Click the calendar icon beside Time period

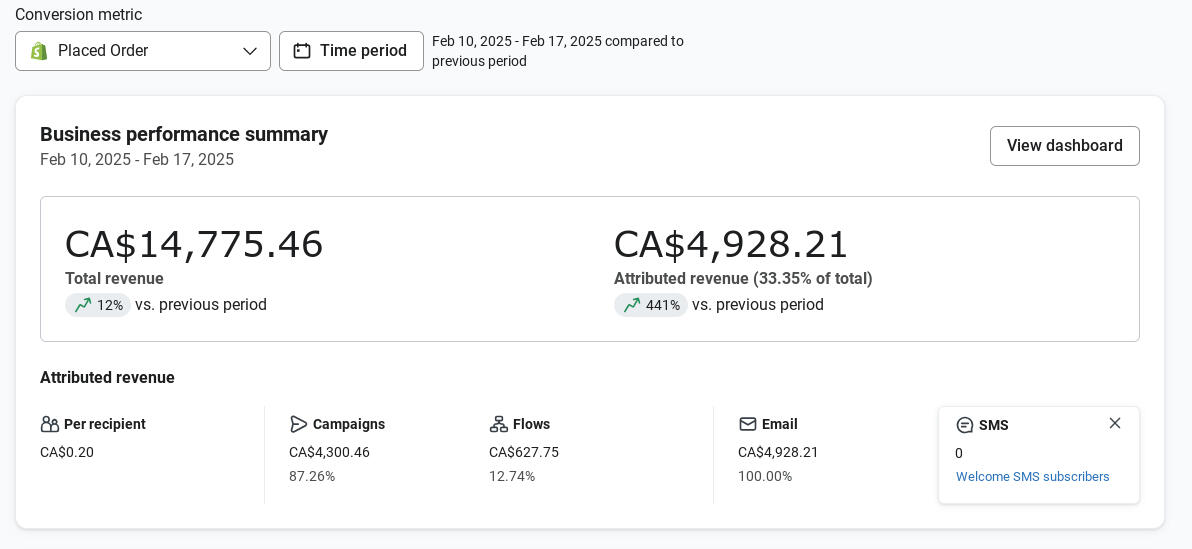pyautogui.click(x=302, y=51)
